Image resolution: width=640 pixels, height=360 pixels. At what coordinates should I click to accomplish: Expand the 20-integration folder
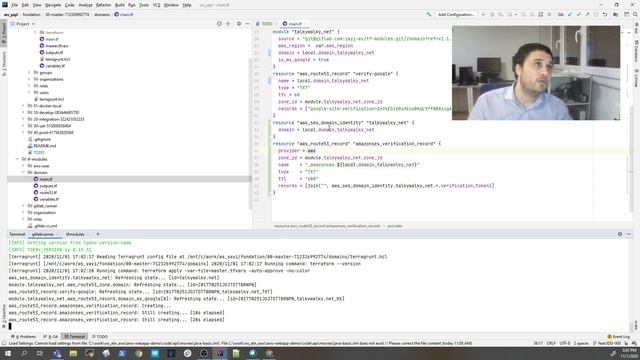pyautogui.click(x=23, y=119)
